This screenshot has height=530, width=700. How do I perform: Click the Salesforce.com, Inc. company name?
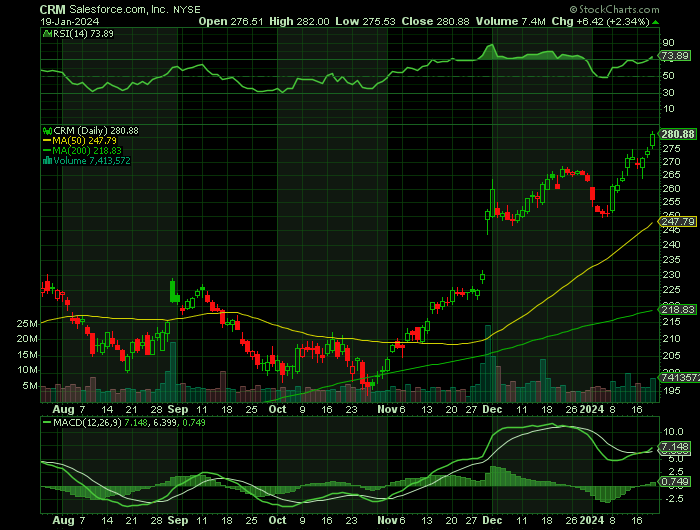click(x=119, y=9)
